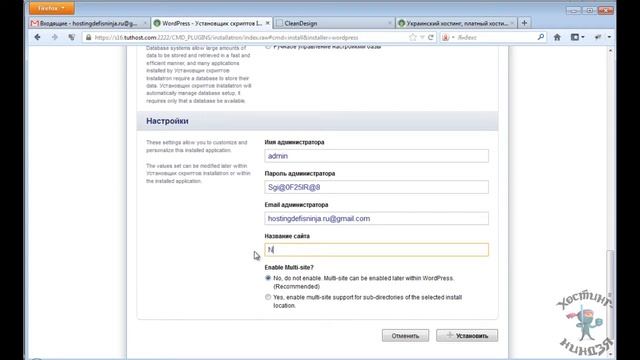Close the Gmail inbox tab
The height and width of the screenshot is (360, 640).
pyautogui.click(x=145, y=23)
